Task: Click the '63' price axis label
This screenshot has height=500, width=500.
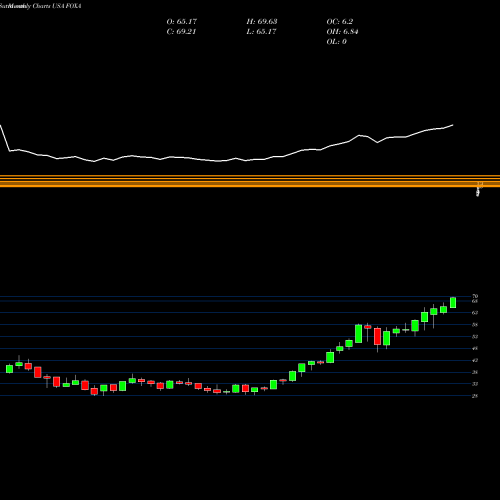Action: point(475,313)
